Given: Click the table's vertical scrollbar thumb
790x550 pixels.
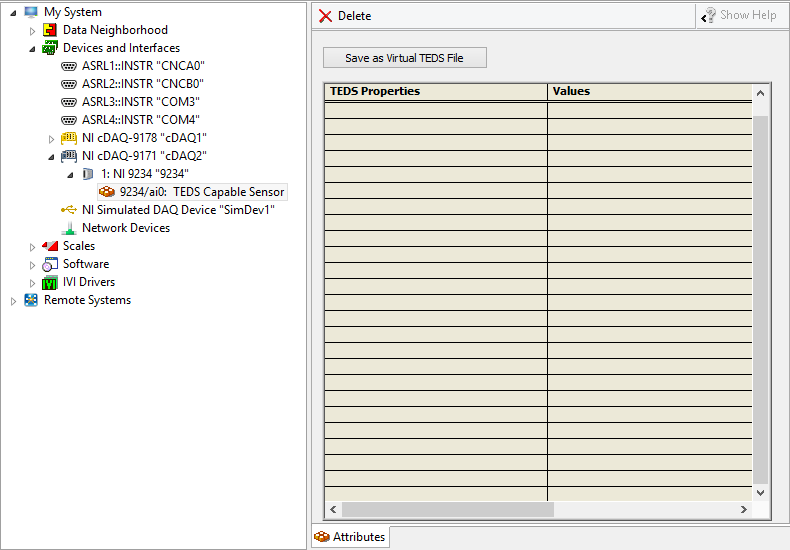Looking at the screenshot, I should 760,300.
